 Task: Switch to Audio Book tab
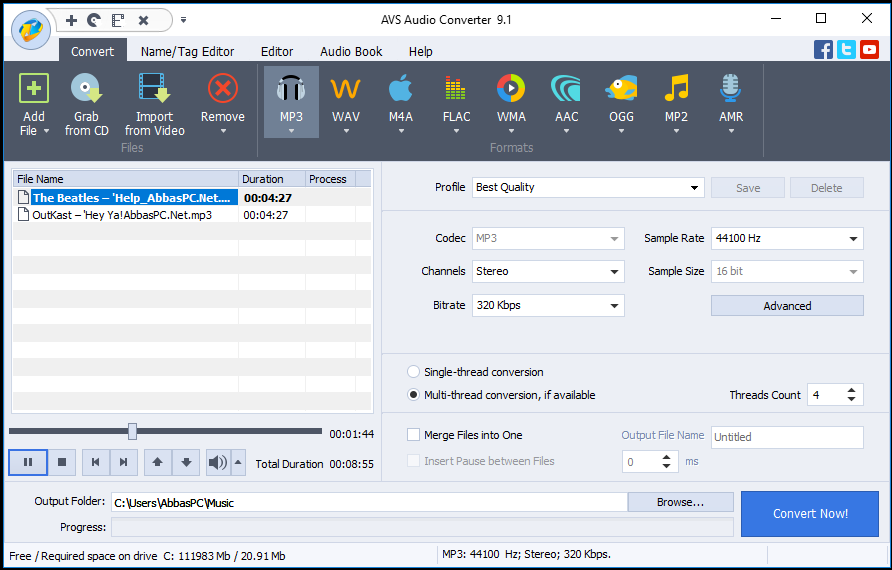(x=351, y=51)
